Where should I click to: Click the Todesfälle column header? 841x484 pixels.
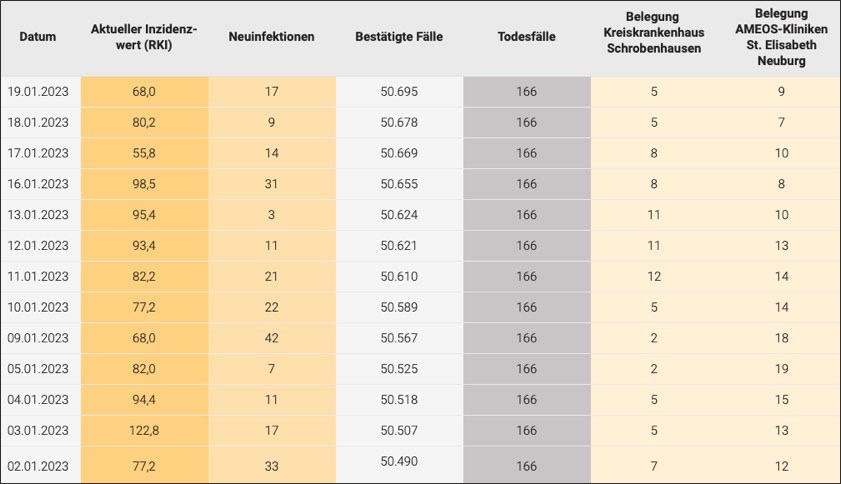pos(526,37)
